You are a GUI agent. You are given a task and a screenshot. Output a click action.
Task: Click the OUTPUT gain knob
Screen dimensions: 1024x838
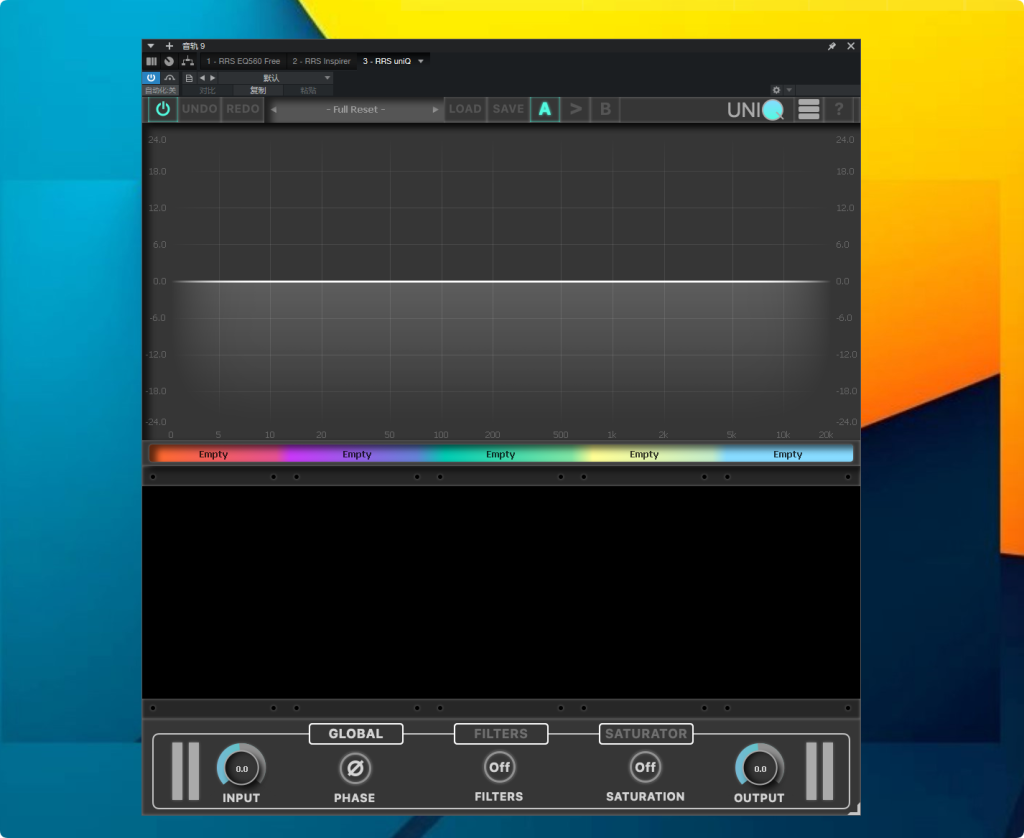coord(760,767)
